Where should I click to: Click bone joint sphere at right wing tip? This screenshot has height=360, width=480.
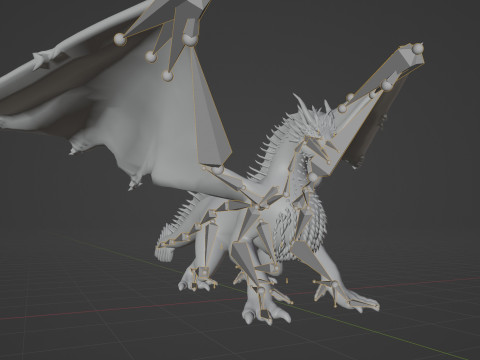point(417,49)
